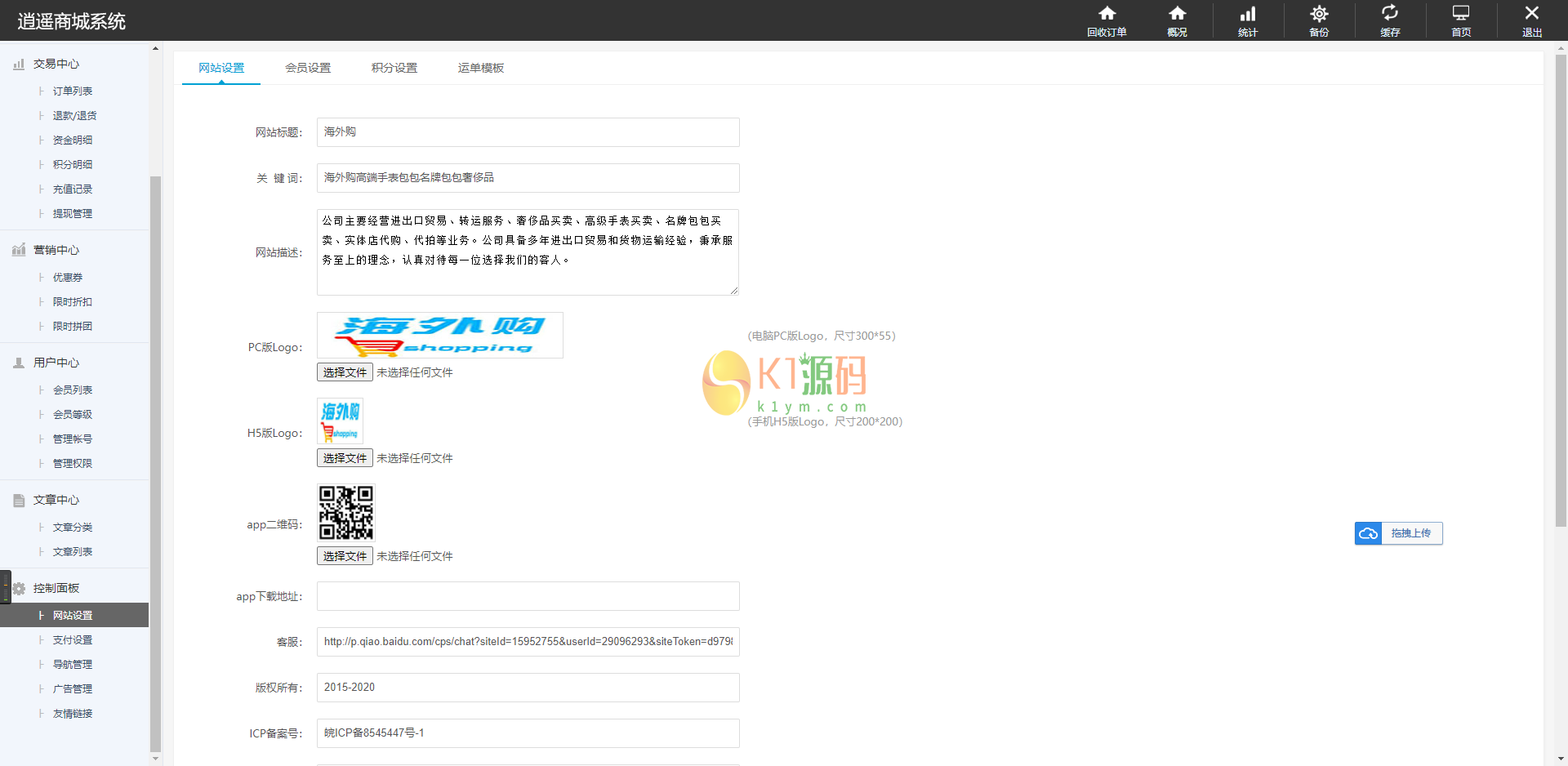
Task: Choose file for H5版Logo
Action: [345, 458]
